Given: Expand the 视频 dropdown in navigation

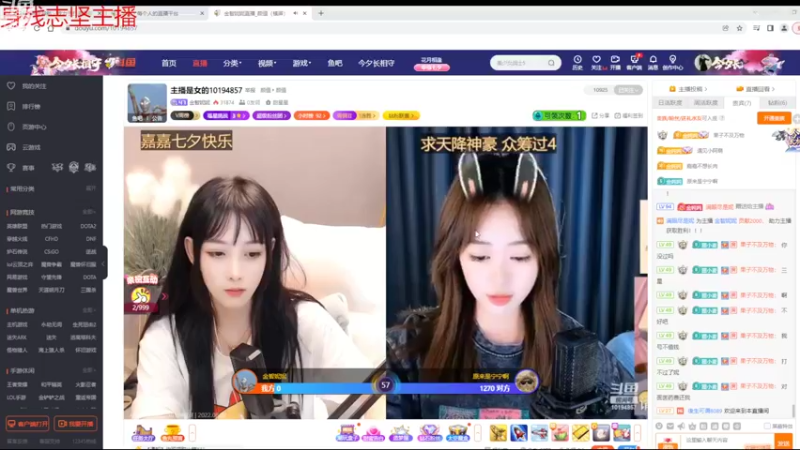Looking at the screenshot, I should pos(266,63).
